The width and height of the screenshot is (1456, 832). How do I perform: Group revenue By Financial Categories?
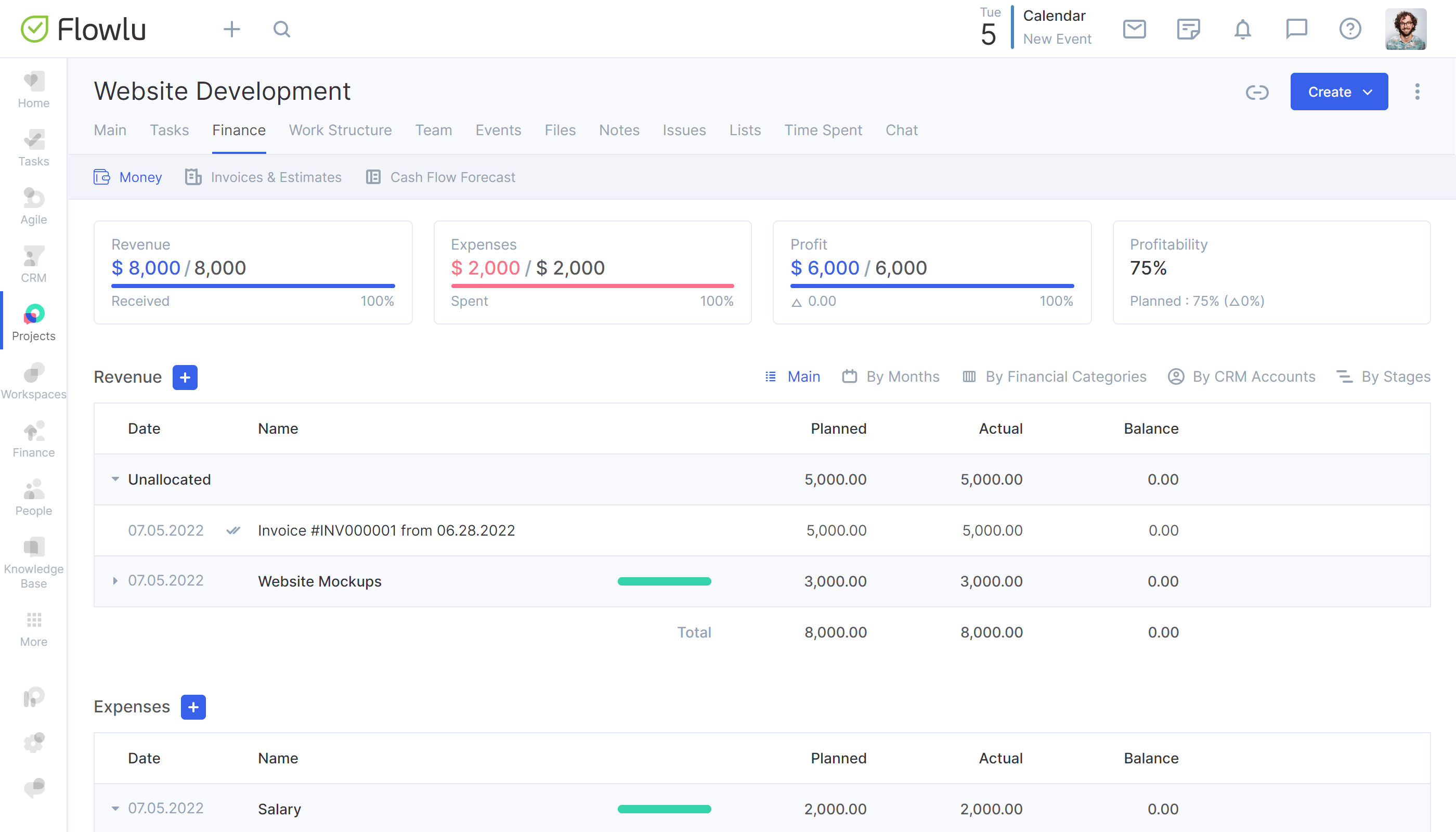click(1055, 376)
